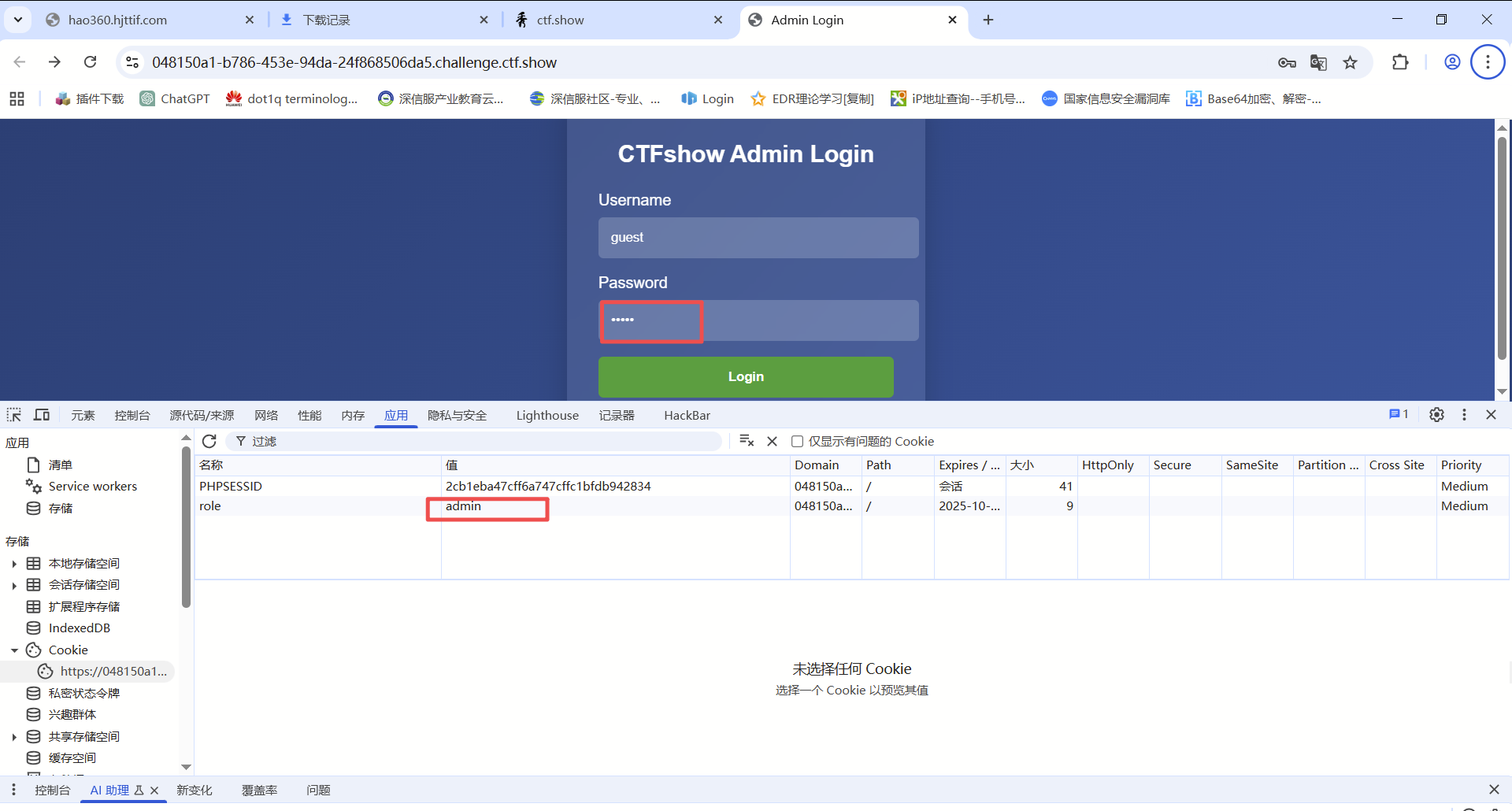The image size is (1512, 811).
Task: Open DevTools settings gear
Action: pos(1436,415)
